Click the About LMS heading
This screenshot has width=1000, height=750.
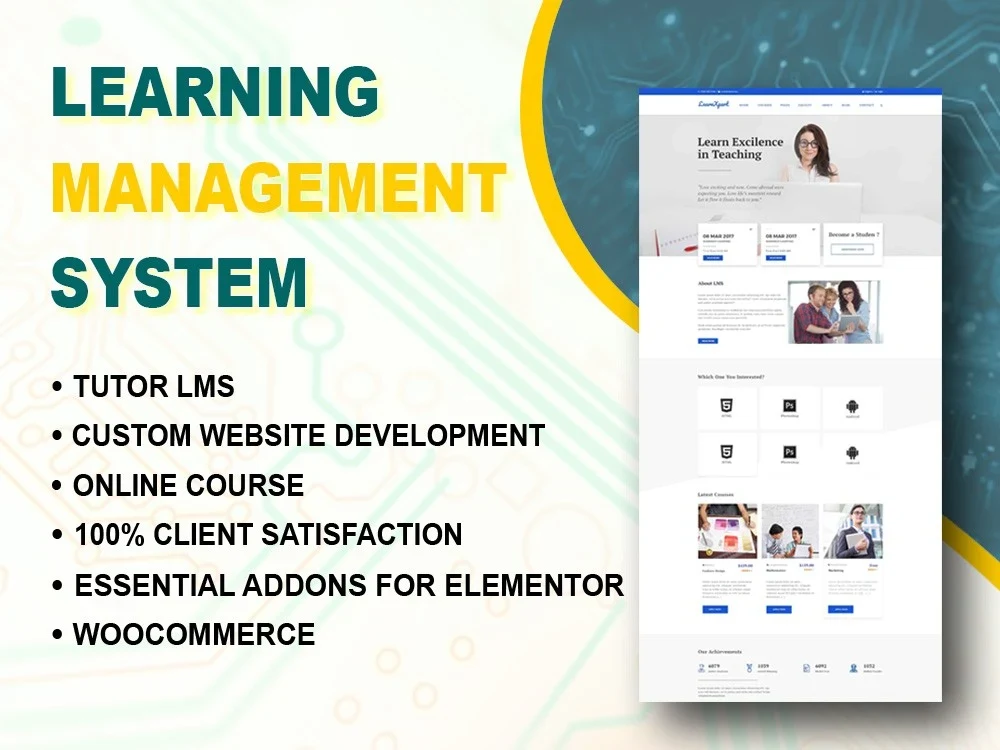point(710,283)
